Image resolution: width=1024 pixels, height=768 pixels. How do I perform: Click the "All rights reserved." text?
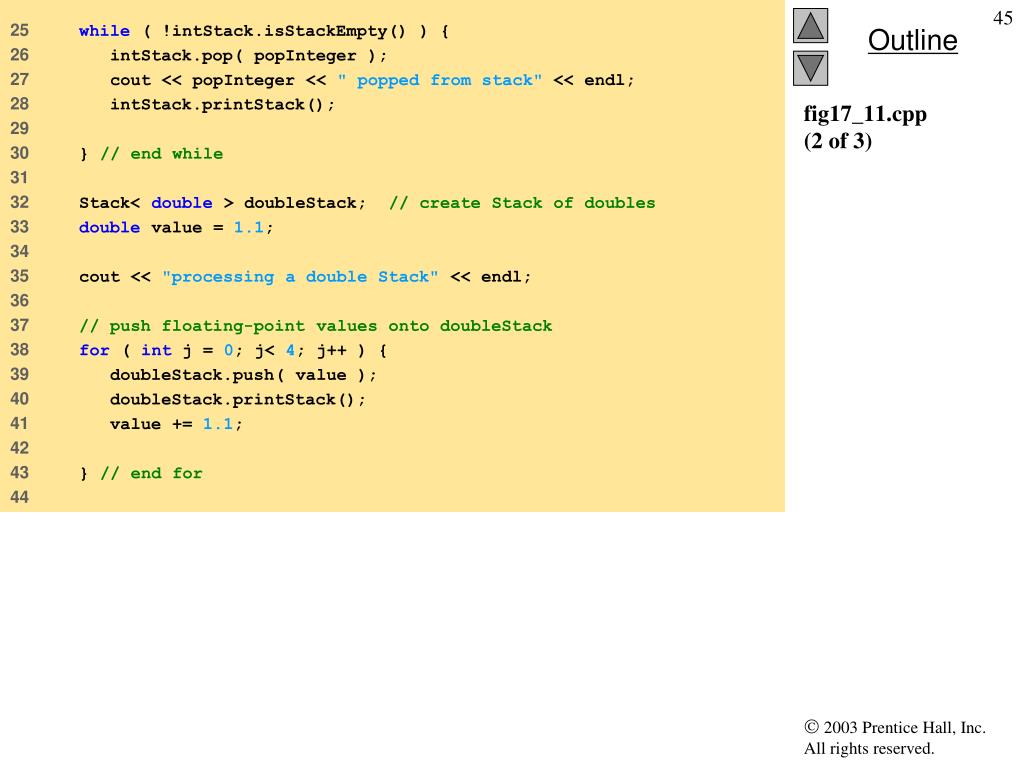pos(869,748)
